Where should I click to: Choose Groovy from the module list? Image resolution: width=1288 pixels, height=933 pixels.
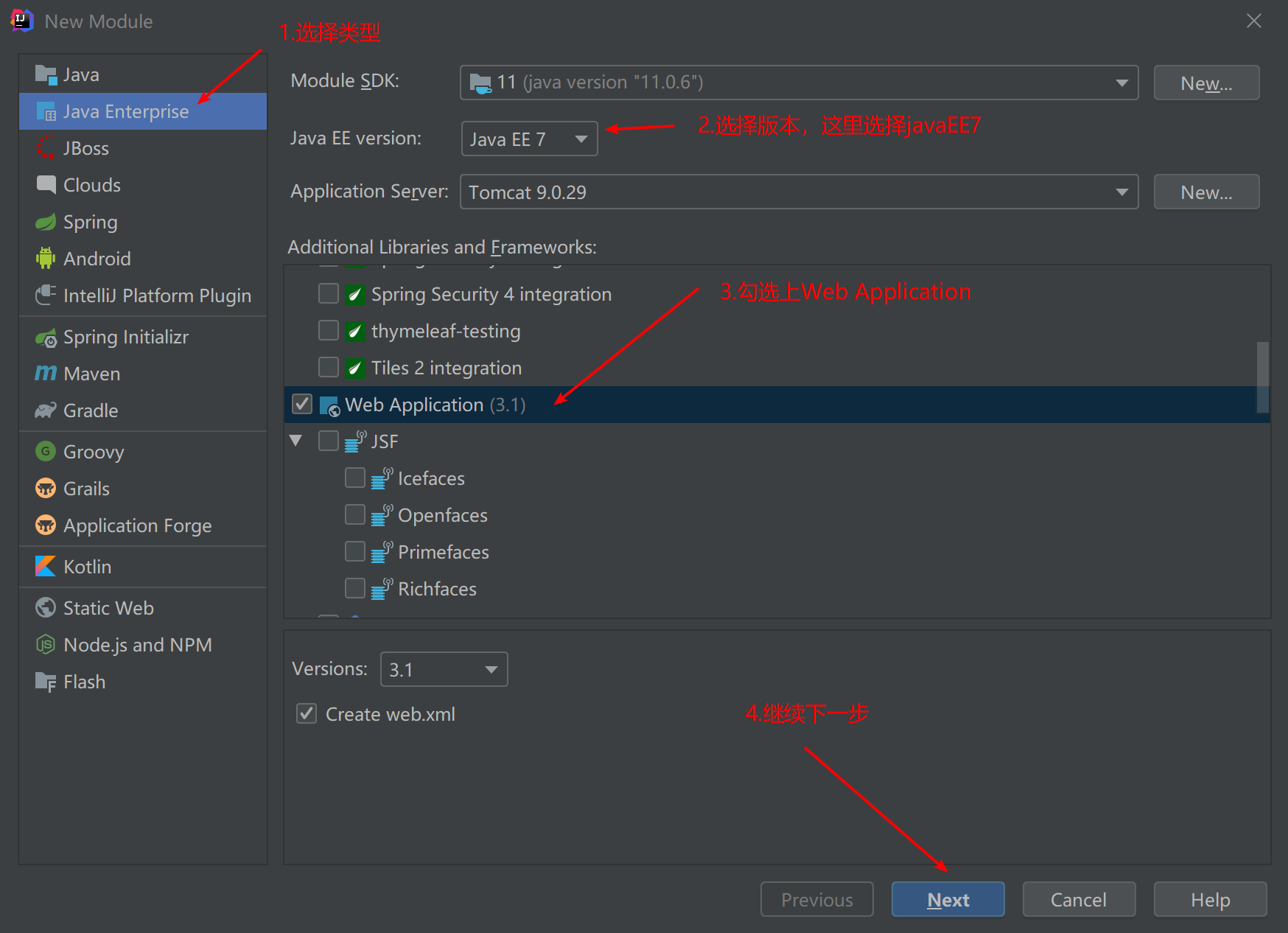143,452
